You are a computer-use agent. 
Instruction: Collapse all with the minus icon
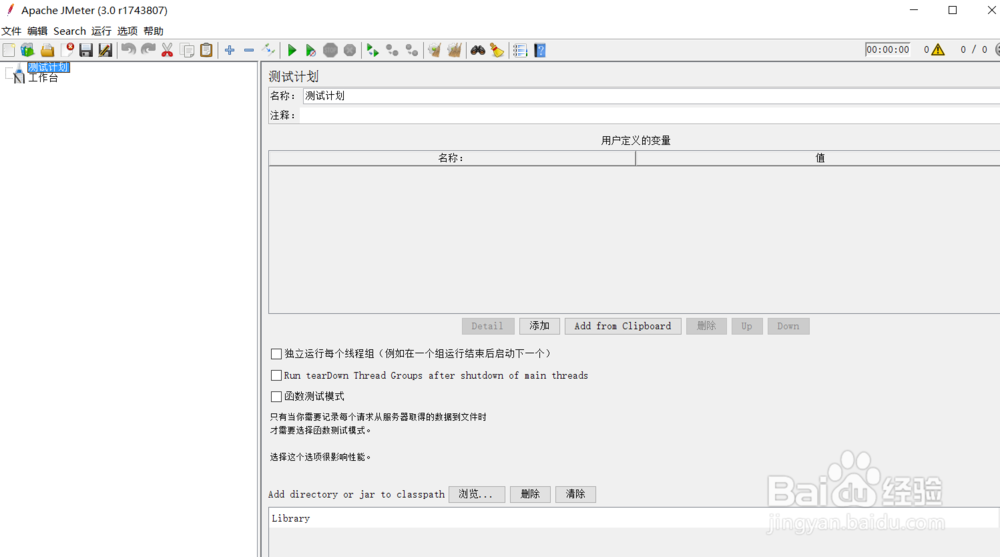pyautogui.click(x=249, y=50)
